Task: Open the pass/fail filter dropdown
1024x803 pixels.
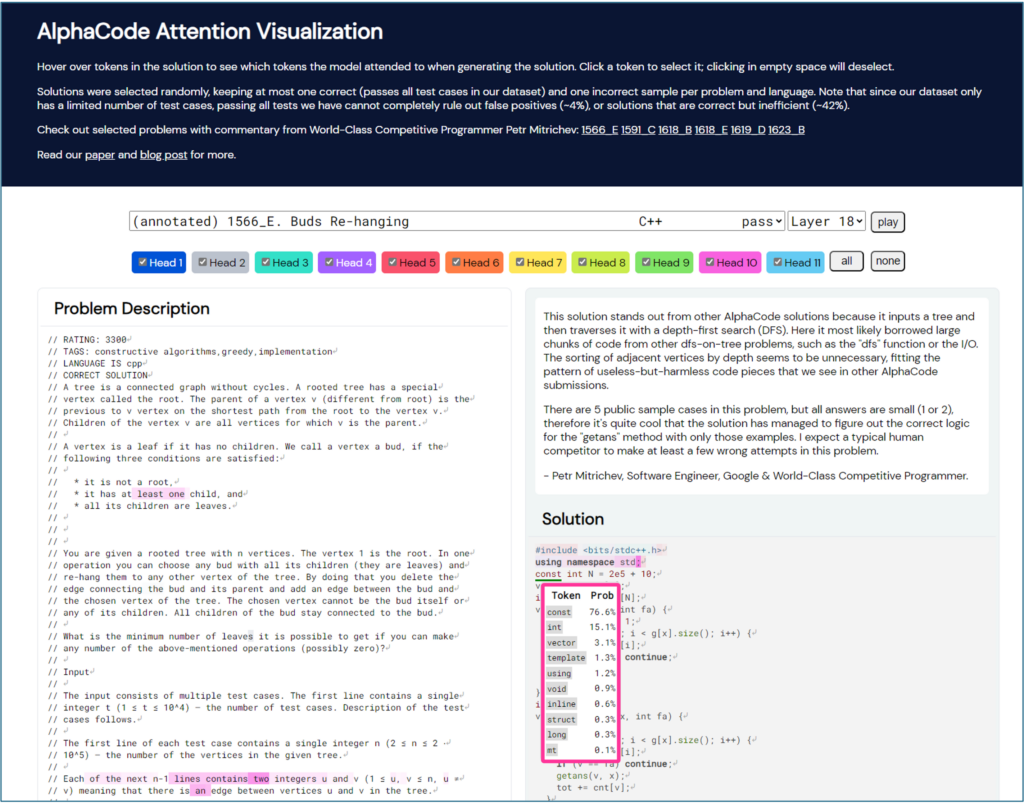Action: [x=771, y=220]
